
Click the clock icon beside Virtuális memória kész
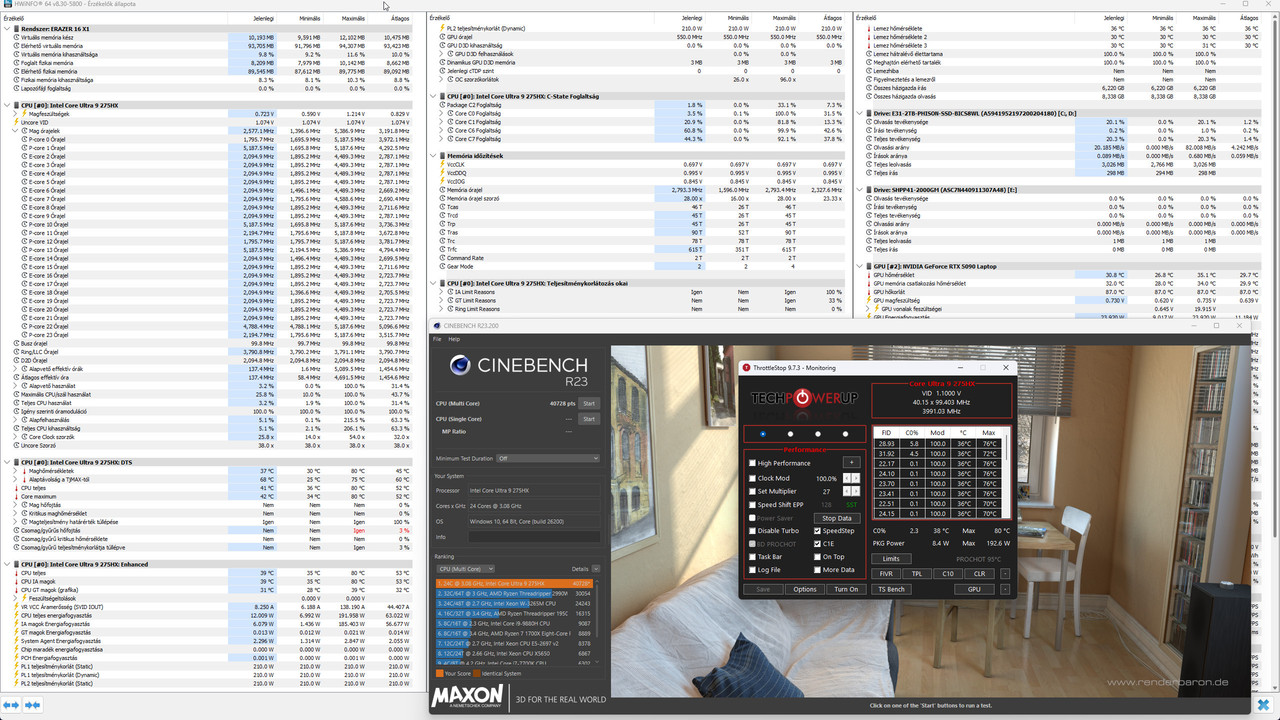pos(17,37)
